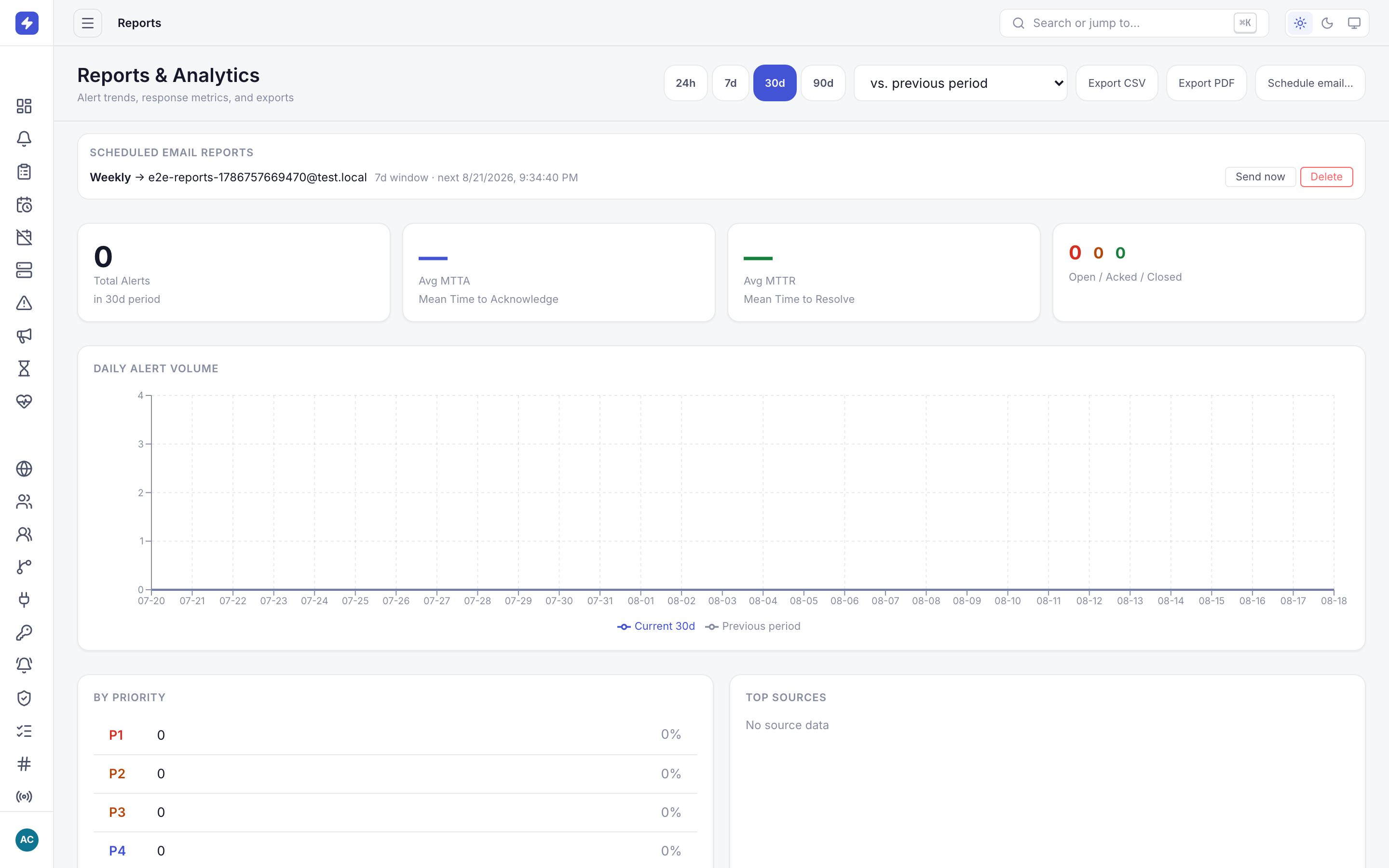Click the 07-20 axis date label
Viewport: 1389px width, 868px height.
point(151,600)
